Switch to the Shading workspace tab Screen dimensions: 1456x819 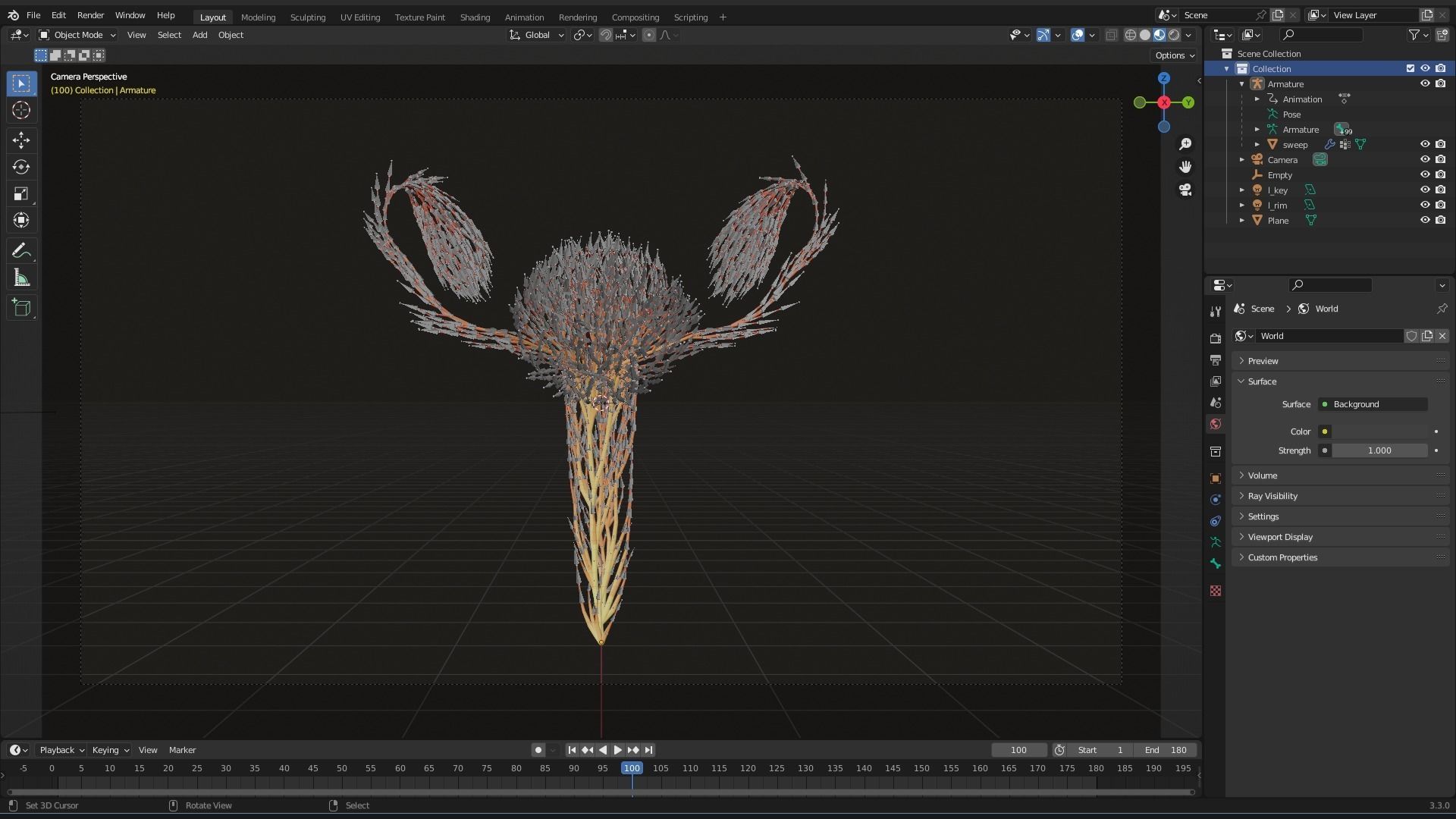(475, 17)
